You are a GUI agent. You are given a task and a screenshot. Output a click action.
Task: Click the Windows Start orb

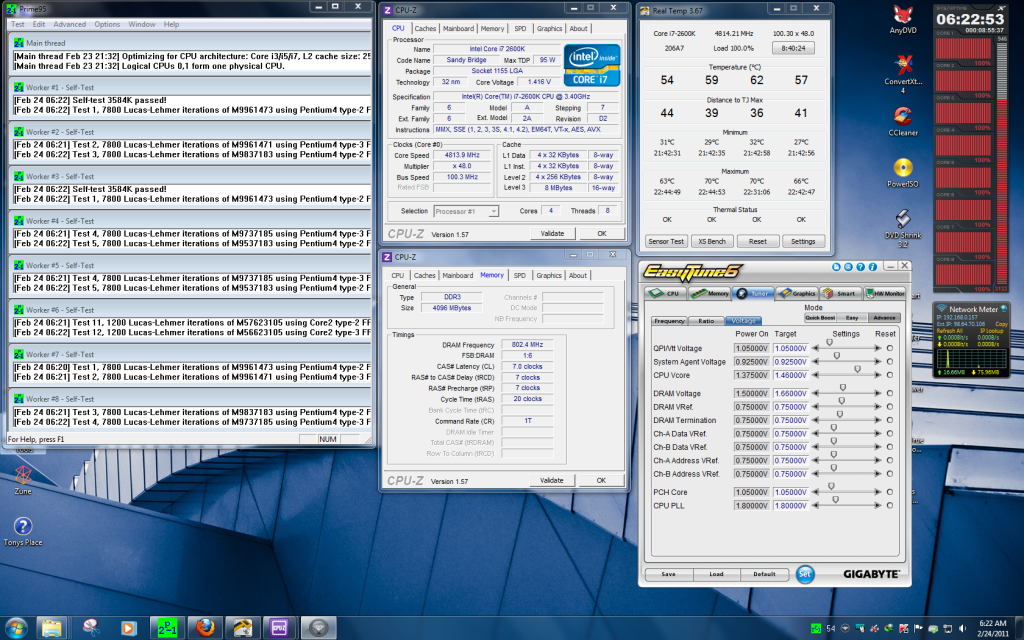coord(16,628)
